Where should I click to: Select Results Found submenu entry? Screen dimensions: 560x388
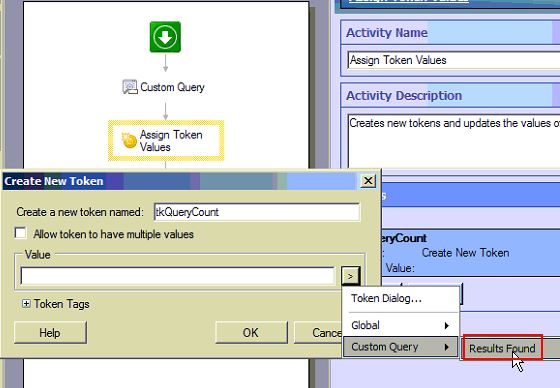click(502, 348)
